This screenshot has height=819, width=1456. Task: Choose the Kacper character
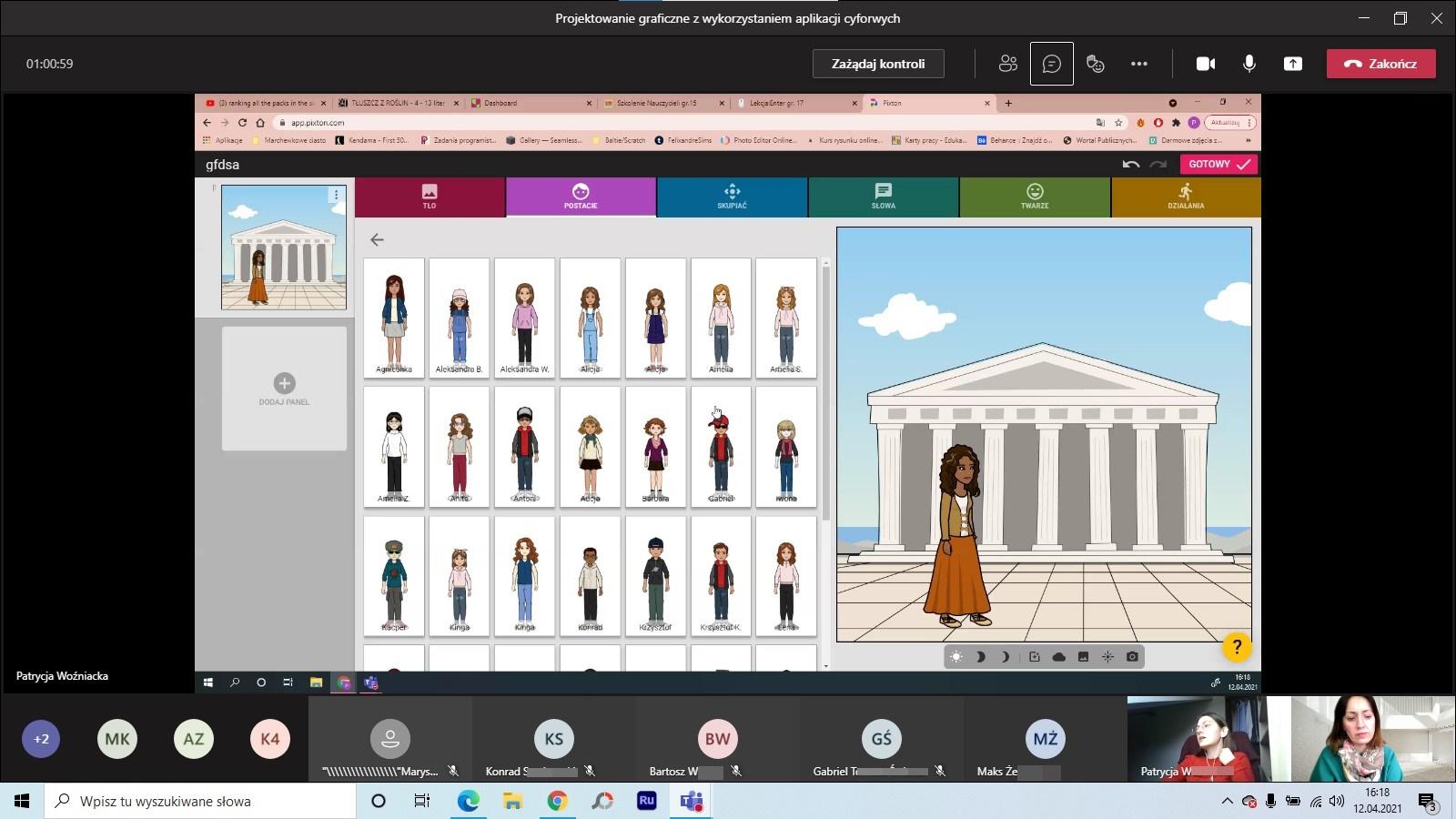(x=394, y=576)
